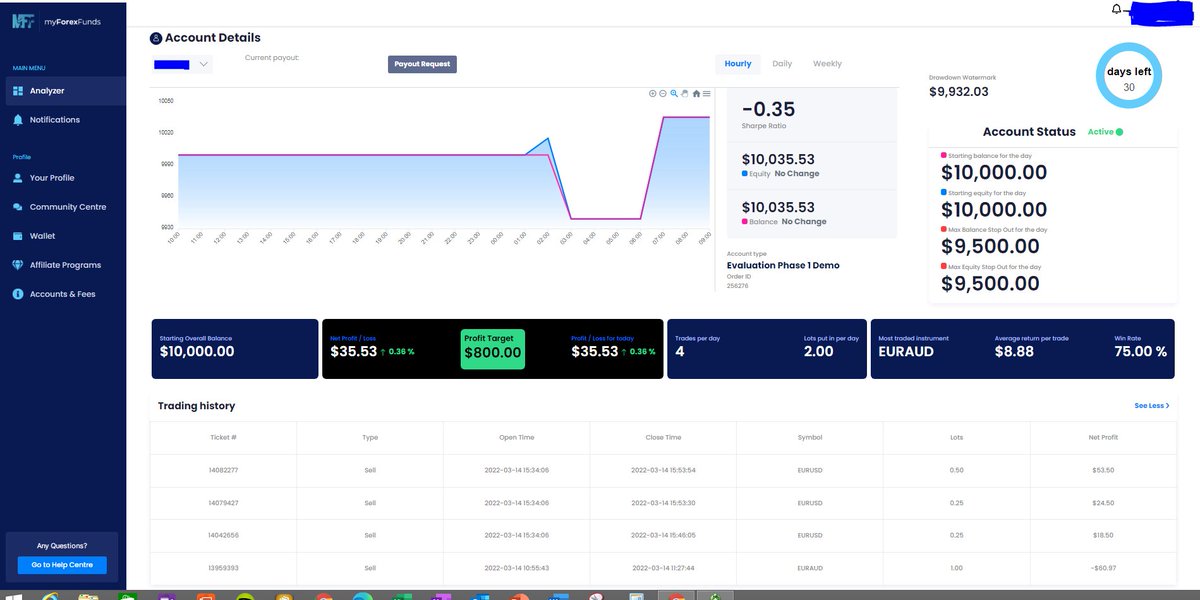Click the Account Details heading icon
1200x600 pixels.
pos(155,39)
